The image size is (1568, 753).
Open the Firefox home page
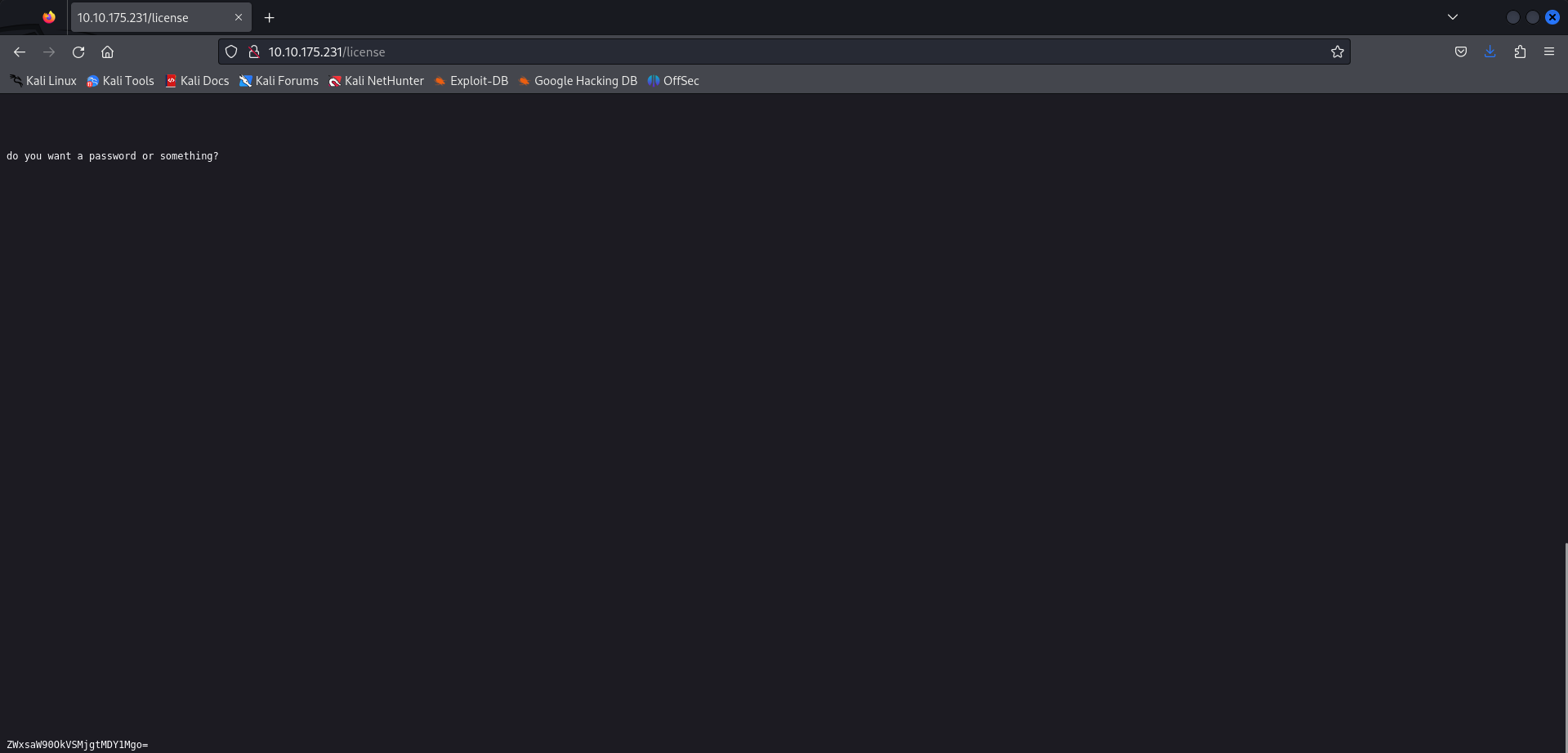tap(107, 52)
